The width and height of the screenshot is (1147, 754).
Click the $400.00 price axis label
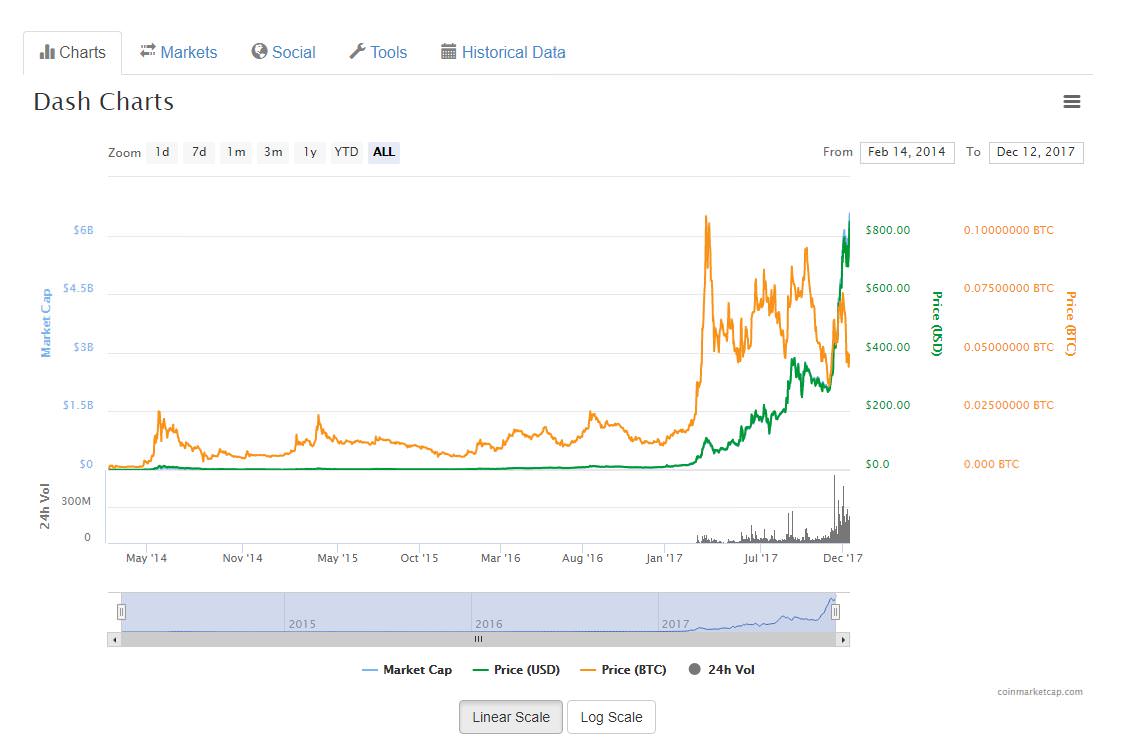[888, 347]
